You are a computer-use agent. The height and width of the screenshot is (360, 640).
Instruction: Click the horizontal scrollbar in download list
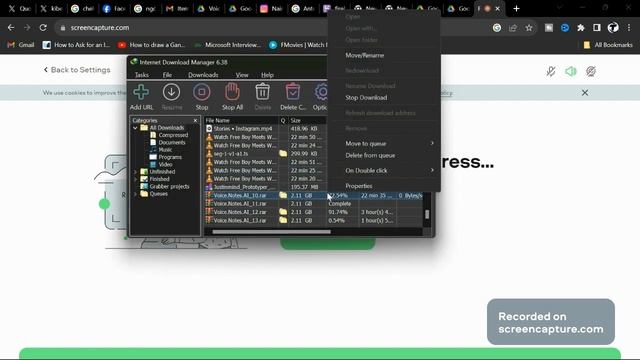(x=271, y=232)
